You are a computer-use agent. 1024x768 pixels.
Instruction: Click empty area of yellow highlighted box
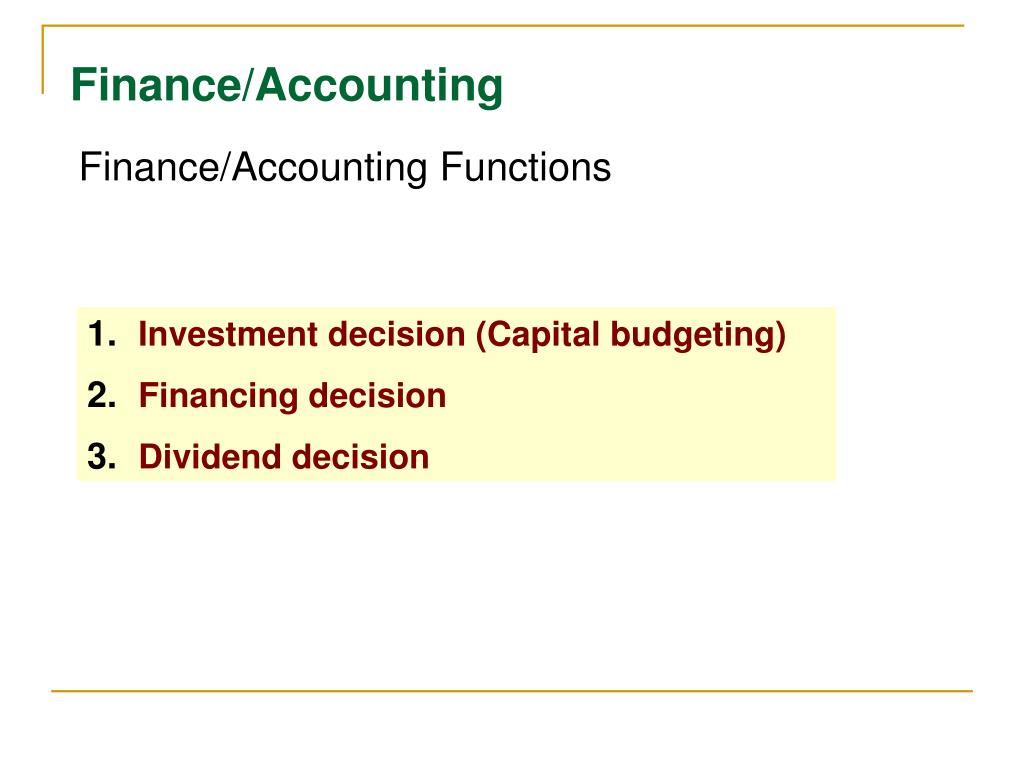(640, 424)
